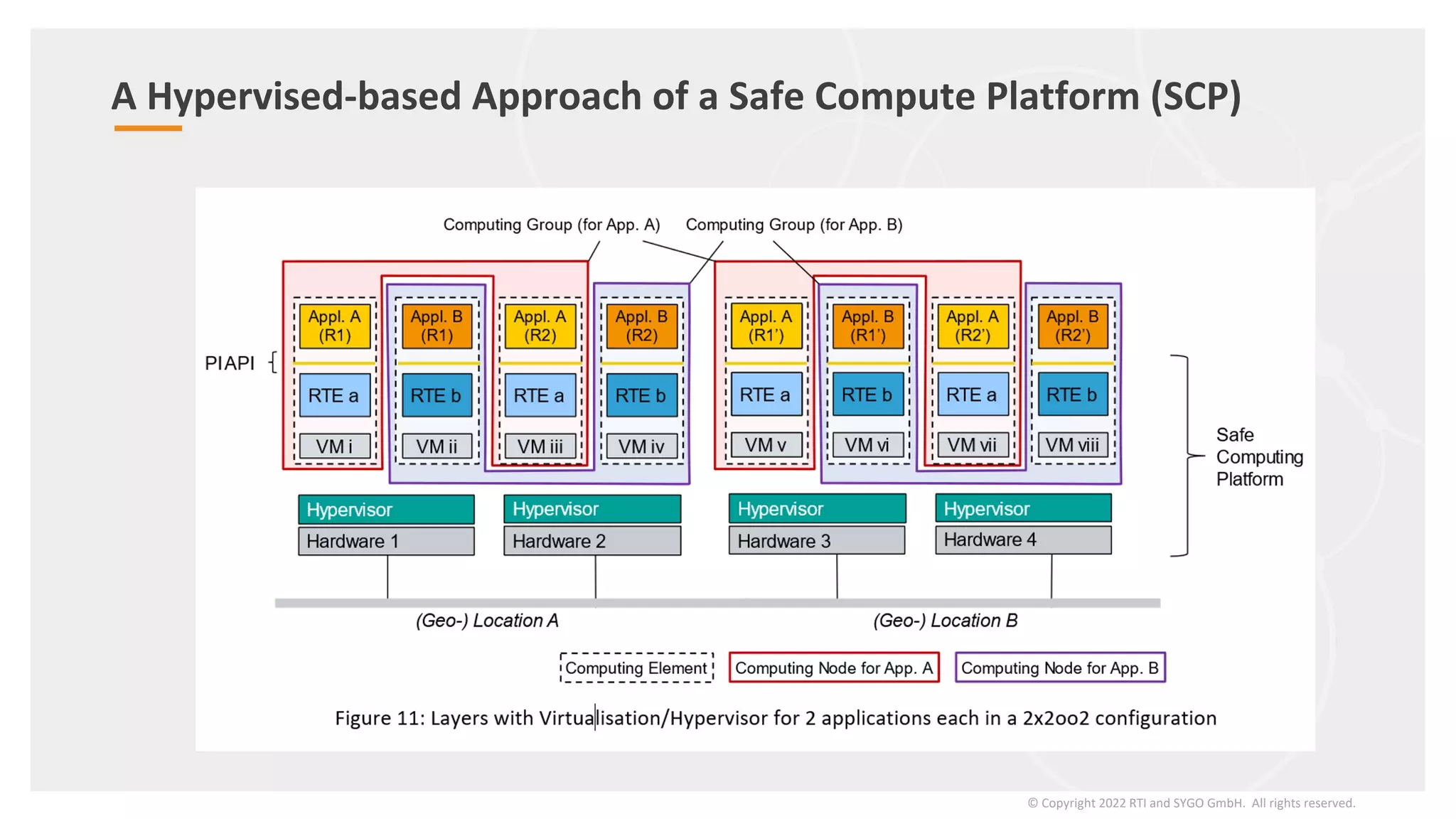Click the Hypervisor bar above Hardware 4

[x=1024, y=508]
